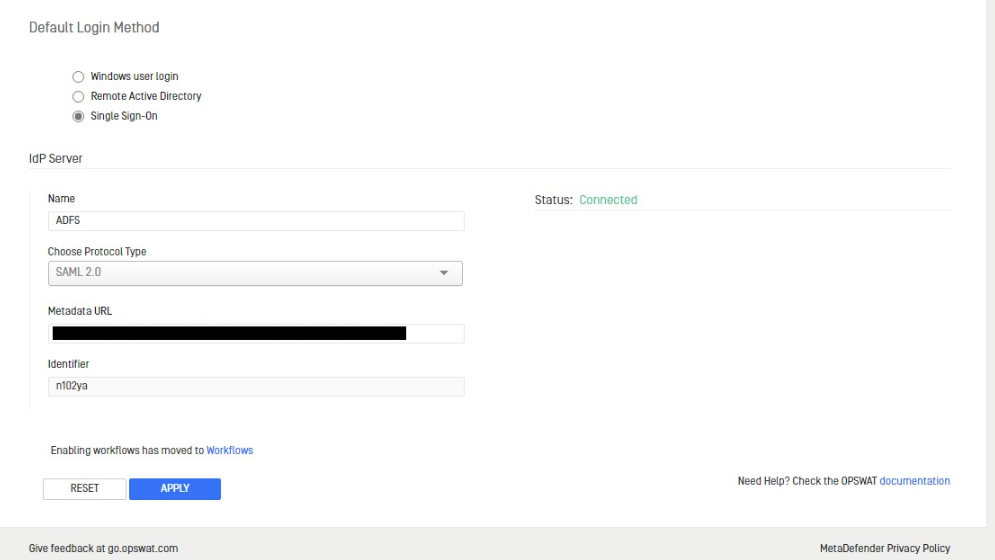Click the Choose Protocol Type label

[x=97, y=251]
